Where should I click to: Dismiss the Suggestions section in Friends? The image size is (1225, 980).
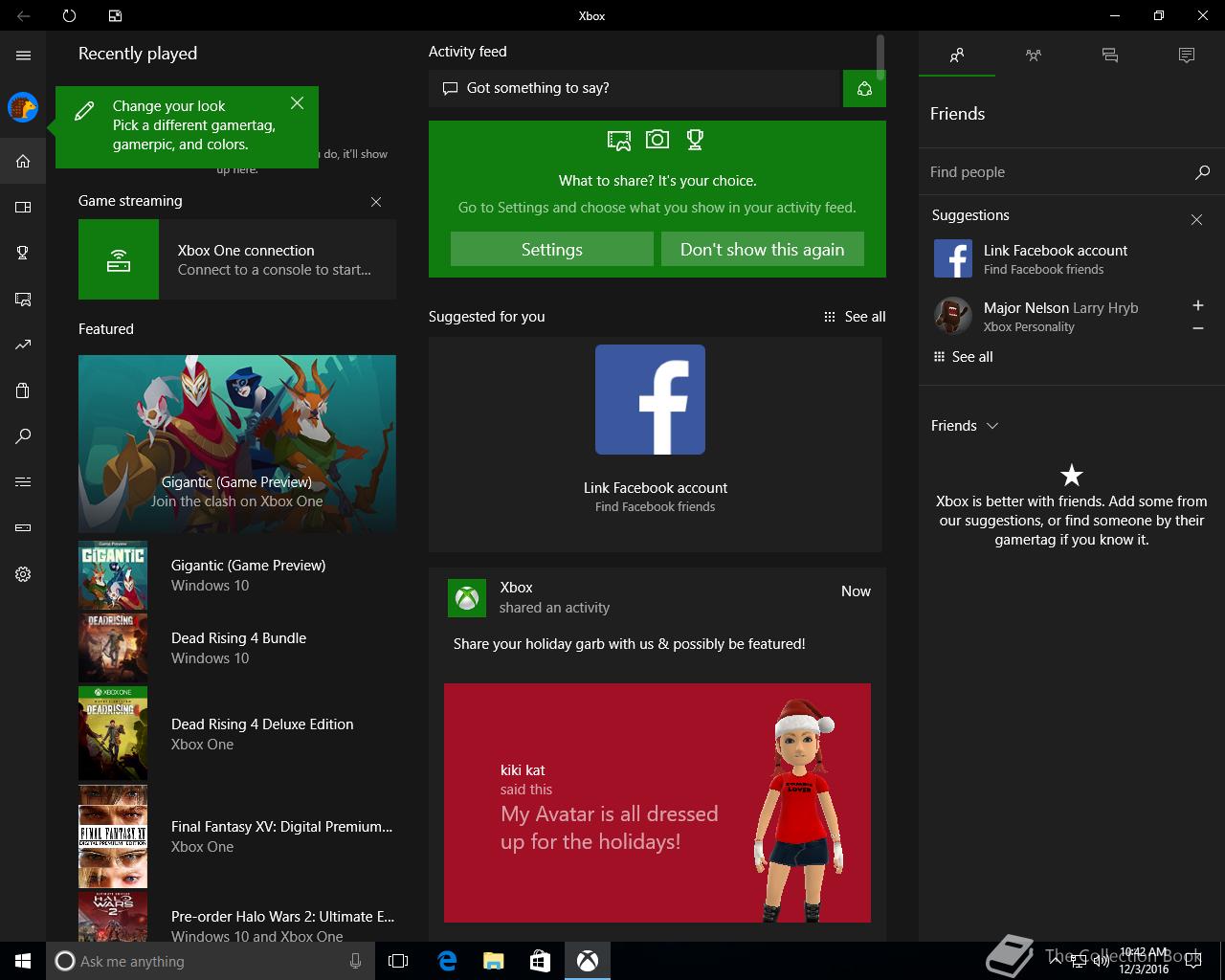pyautogui.click(x=1196, y=220)
